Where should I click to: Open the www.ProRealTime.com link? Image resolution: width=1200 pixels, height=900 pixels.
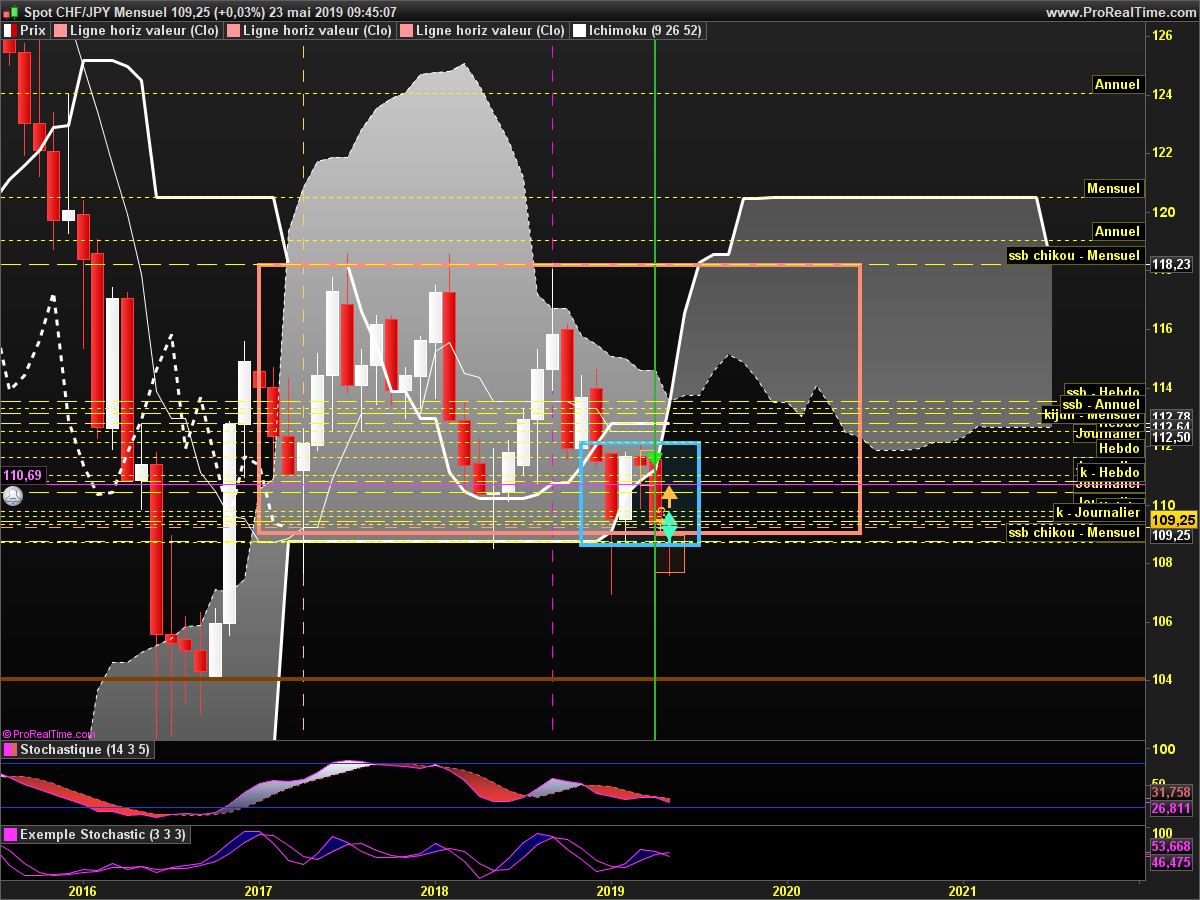point(1120,12)
